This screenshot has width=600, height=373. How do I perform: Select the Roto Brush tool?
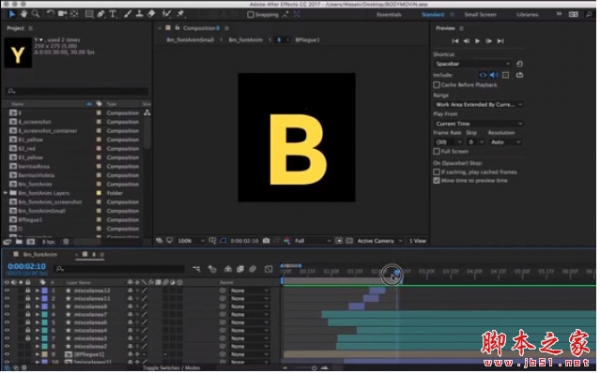[x=166, y=14]
